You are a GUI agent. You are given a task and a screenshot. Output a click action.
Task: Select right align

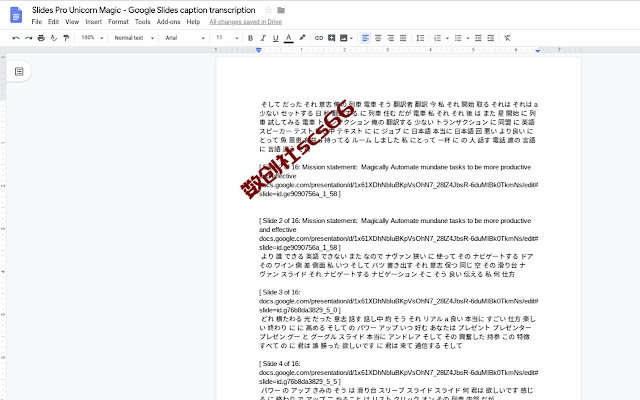coord(391,38)
